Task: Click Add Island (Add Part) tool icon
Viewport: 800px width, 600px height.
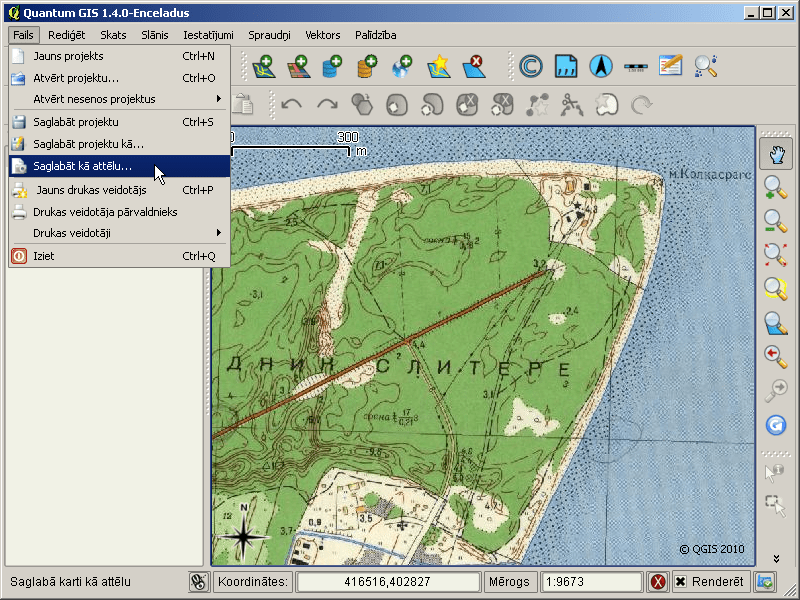Action: click(432, 105)
